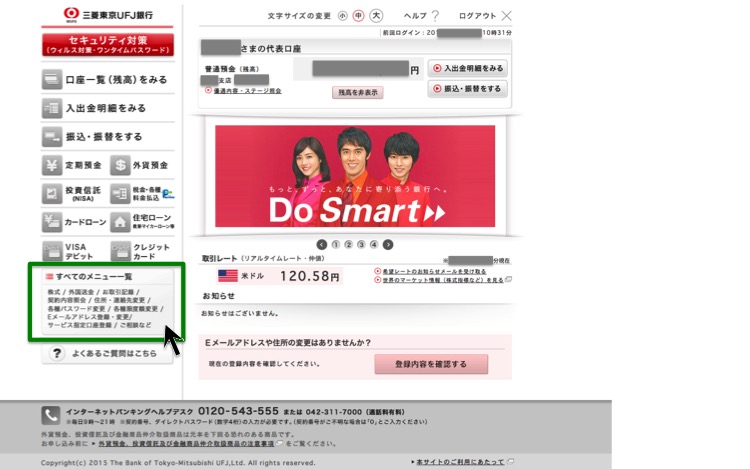Image resolution: width=750 pixels, height=469 pixels.
Task: Open 優遇内容・ステージ照会 link
Action: point(247,91)
